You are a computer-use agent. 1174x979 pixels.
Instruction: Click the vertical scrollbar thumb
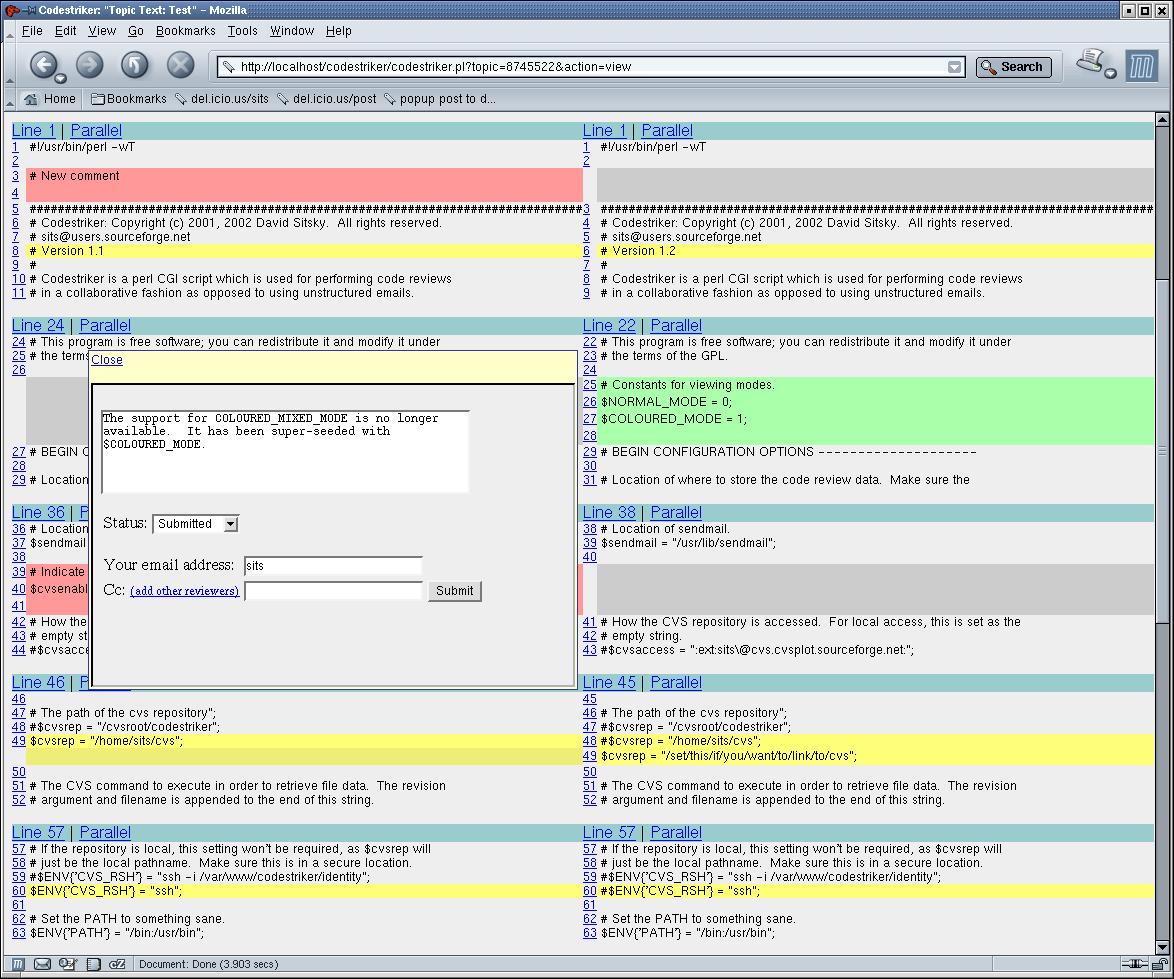tap(1162, 450)
